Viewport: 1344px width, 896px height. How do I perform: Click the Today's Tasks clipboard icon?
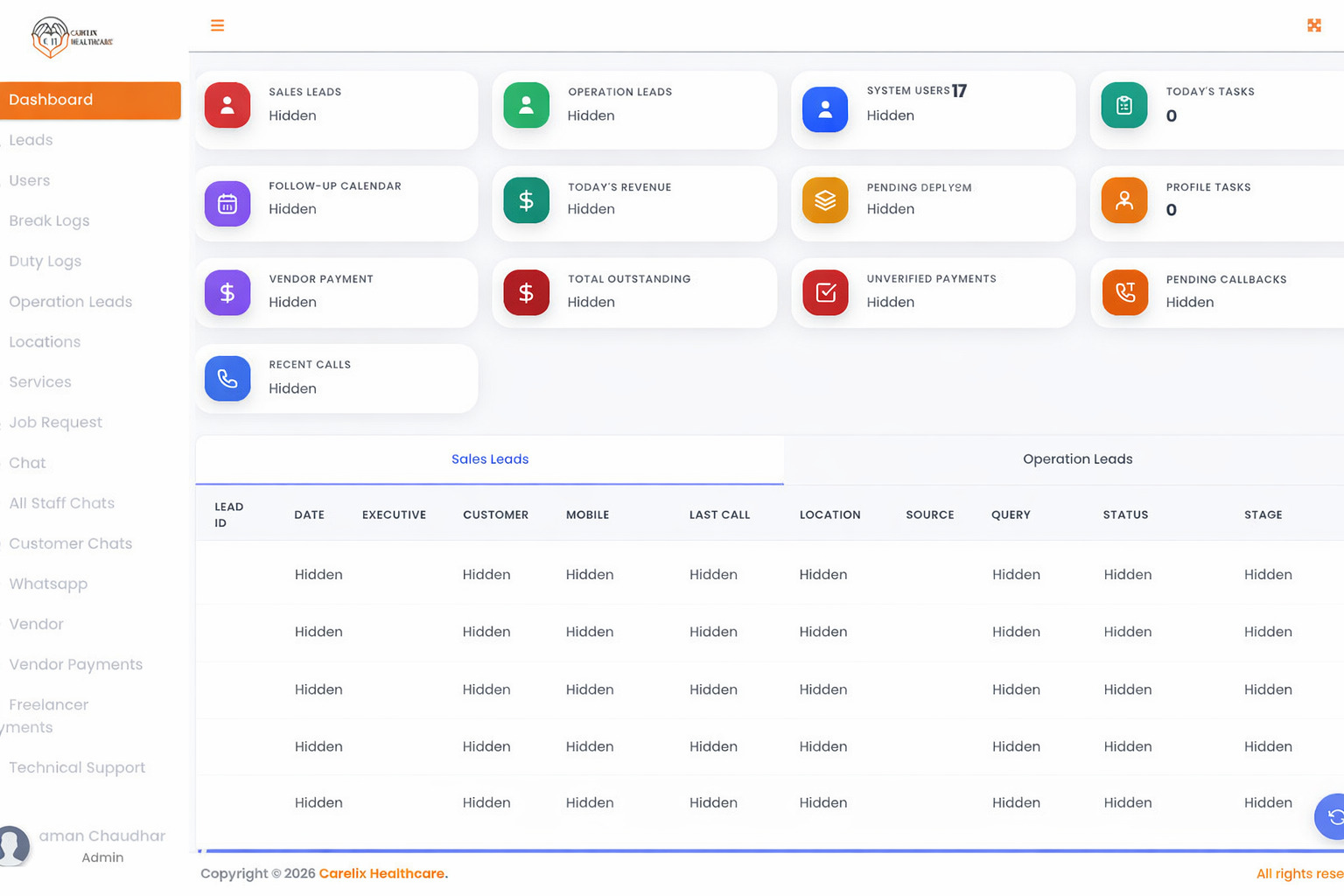pos(1123,106)
